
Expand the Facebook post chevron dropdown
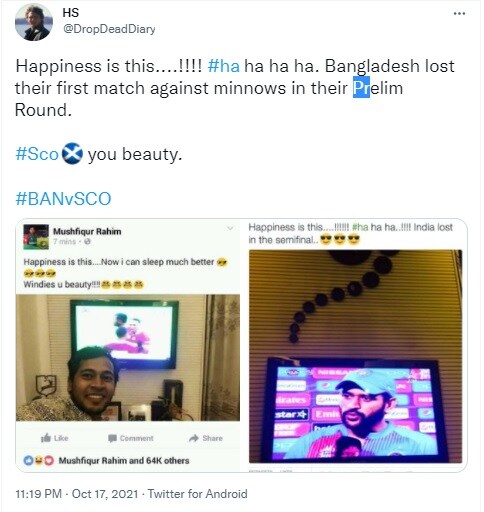point(230,228)
